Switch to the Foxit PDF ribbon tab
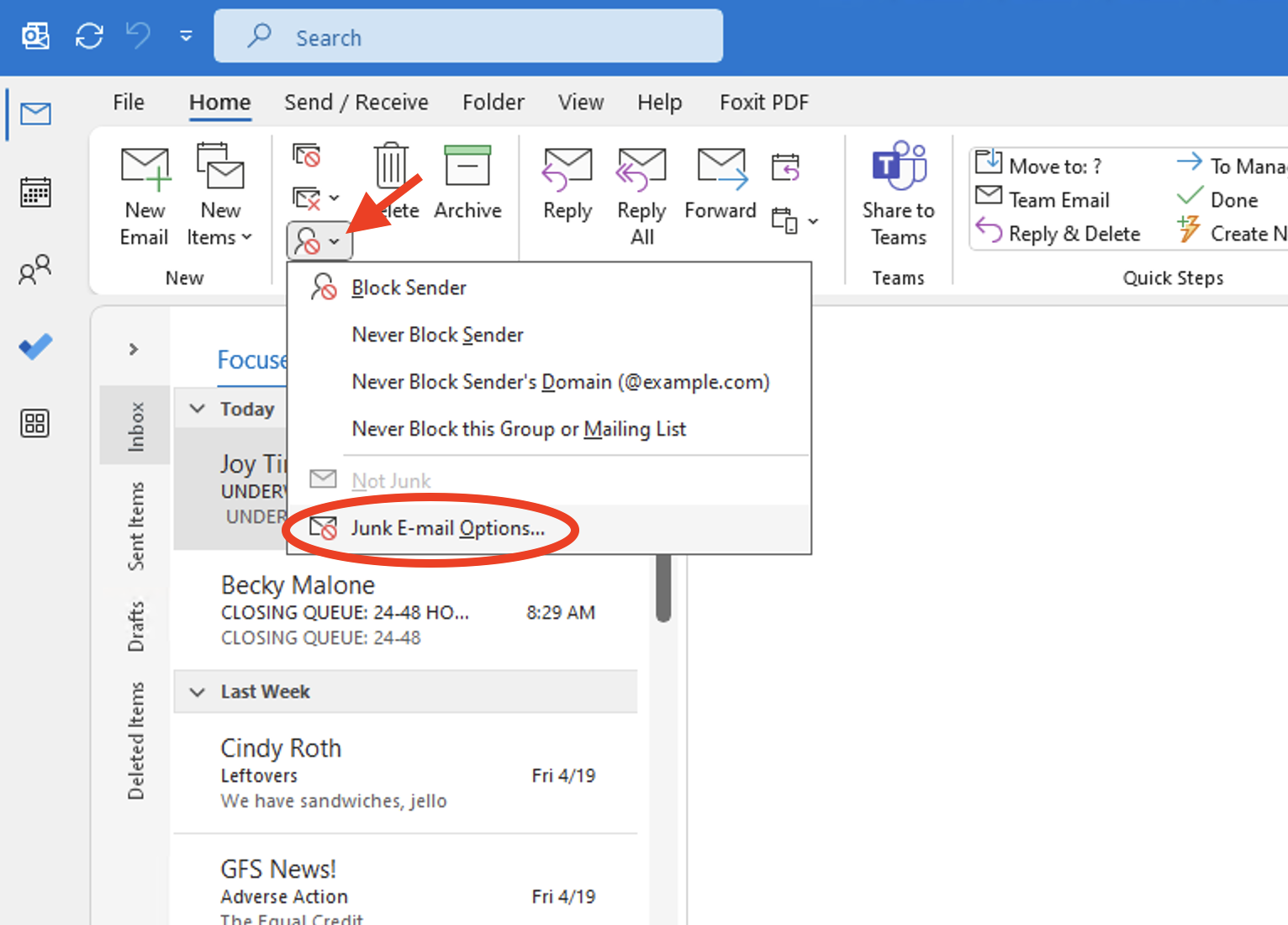This screenshot has height=925, width=1288. (763, 102)
